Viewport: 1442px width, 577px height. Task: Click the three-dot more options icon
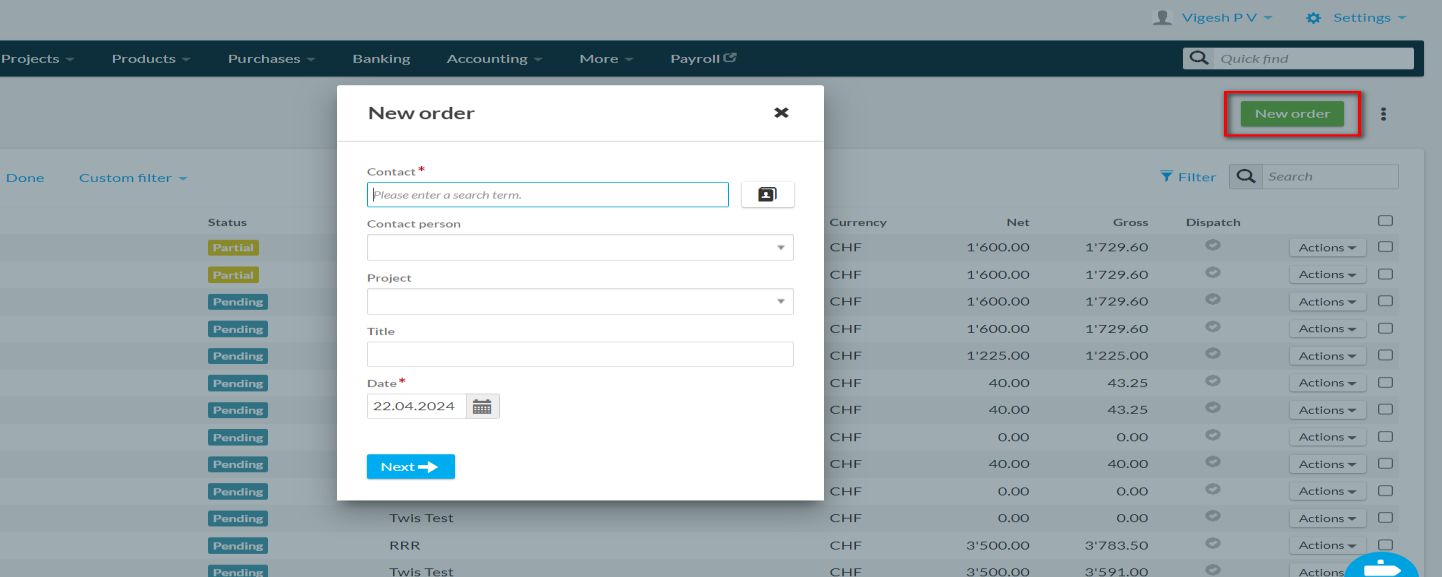click(1383, 114)
